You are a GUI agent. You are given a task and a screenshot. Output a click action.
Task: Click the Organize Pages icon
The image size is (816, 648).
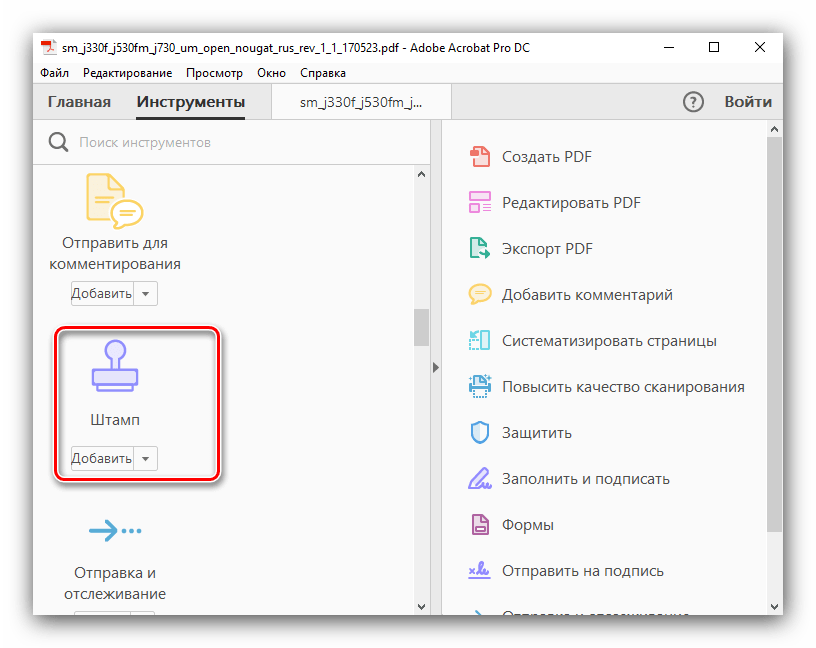(x=480, y=341)
